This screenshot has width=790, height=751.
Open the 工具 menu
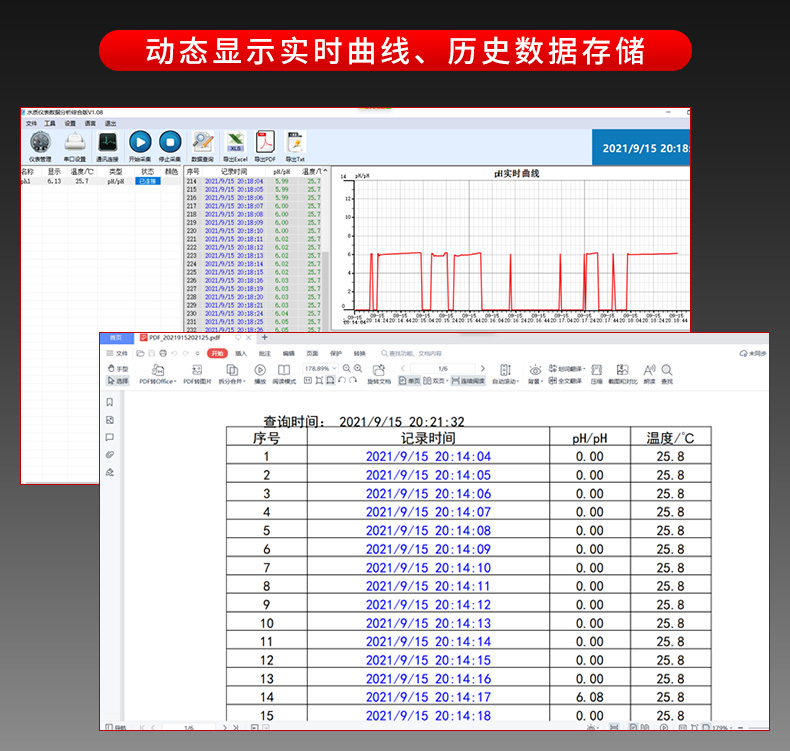50,123
